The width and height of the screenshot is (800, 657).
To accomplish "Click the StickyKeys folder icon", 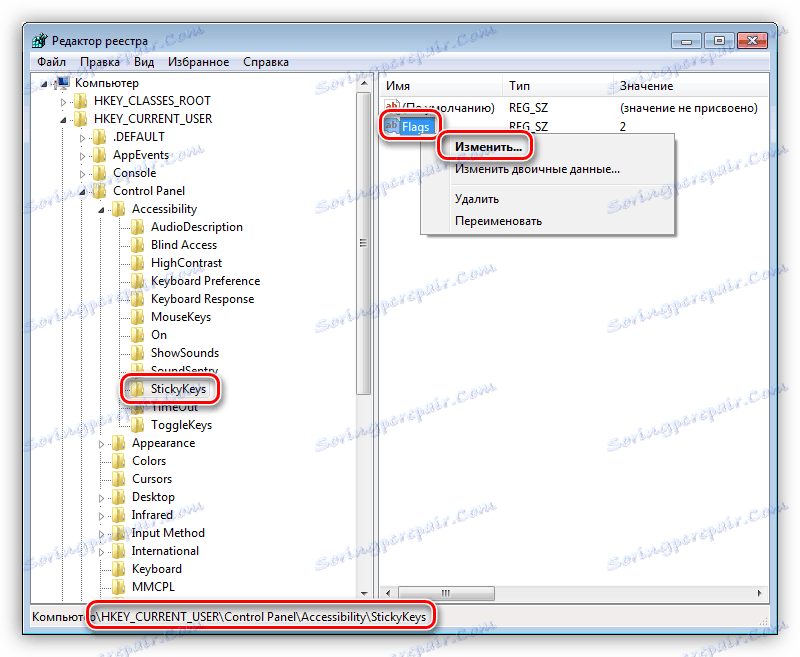I will point(138,389).
